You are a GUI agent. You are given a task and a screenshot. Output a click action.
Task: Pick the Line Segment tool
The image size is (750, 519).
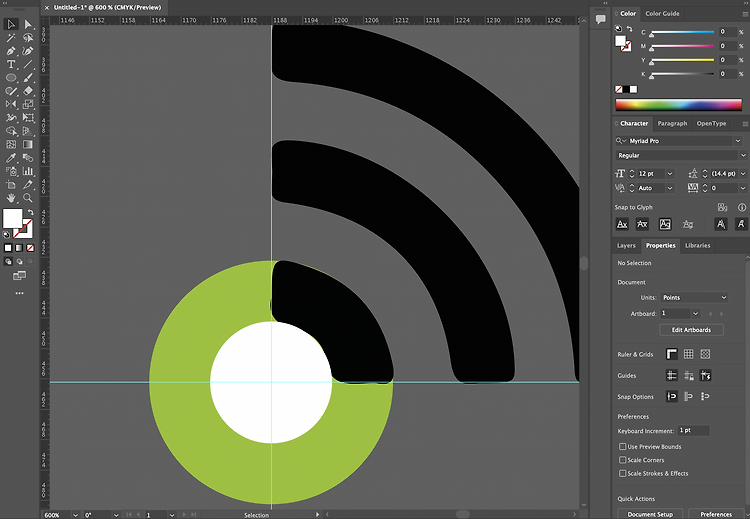coord(28,64)
